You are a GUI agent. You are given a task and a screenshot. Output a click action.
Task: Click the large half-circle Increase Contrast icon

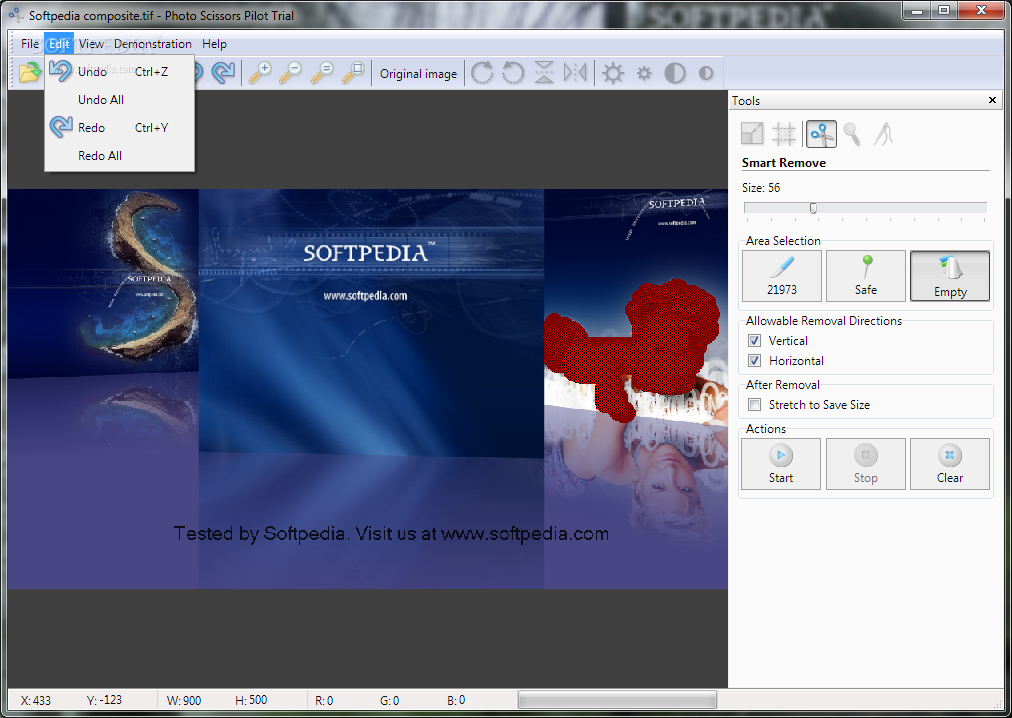pyautogui.click(x=674, y=73)
